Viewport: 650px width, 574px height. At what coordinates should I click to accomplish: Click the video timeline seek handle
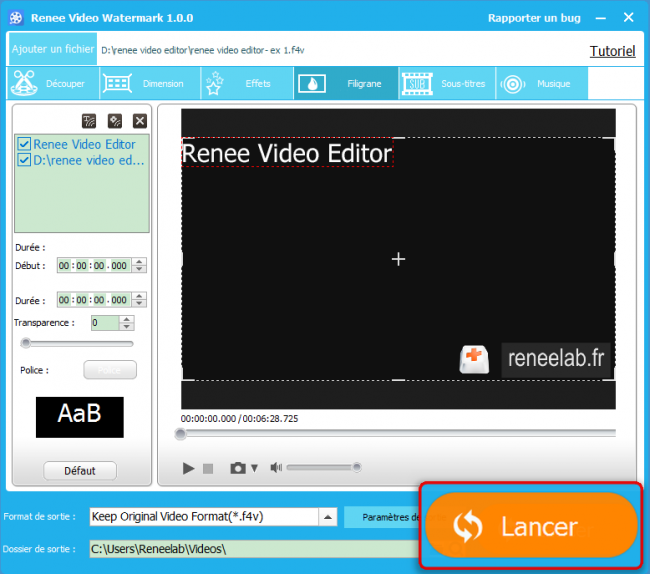(180, 434)
